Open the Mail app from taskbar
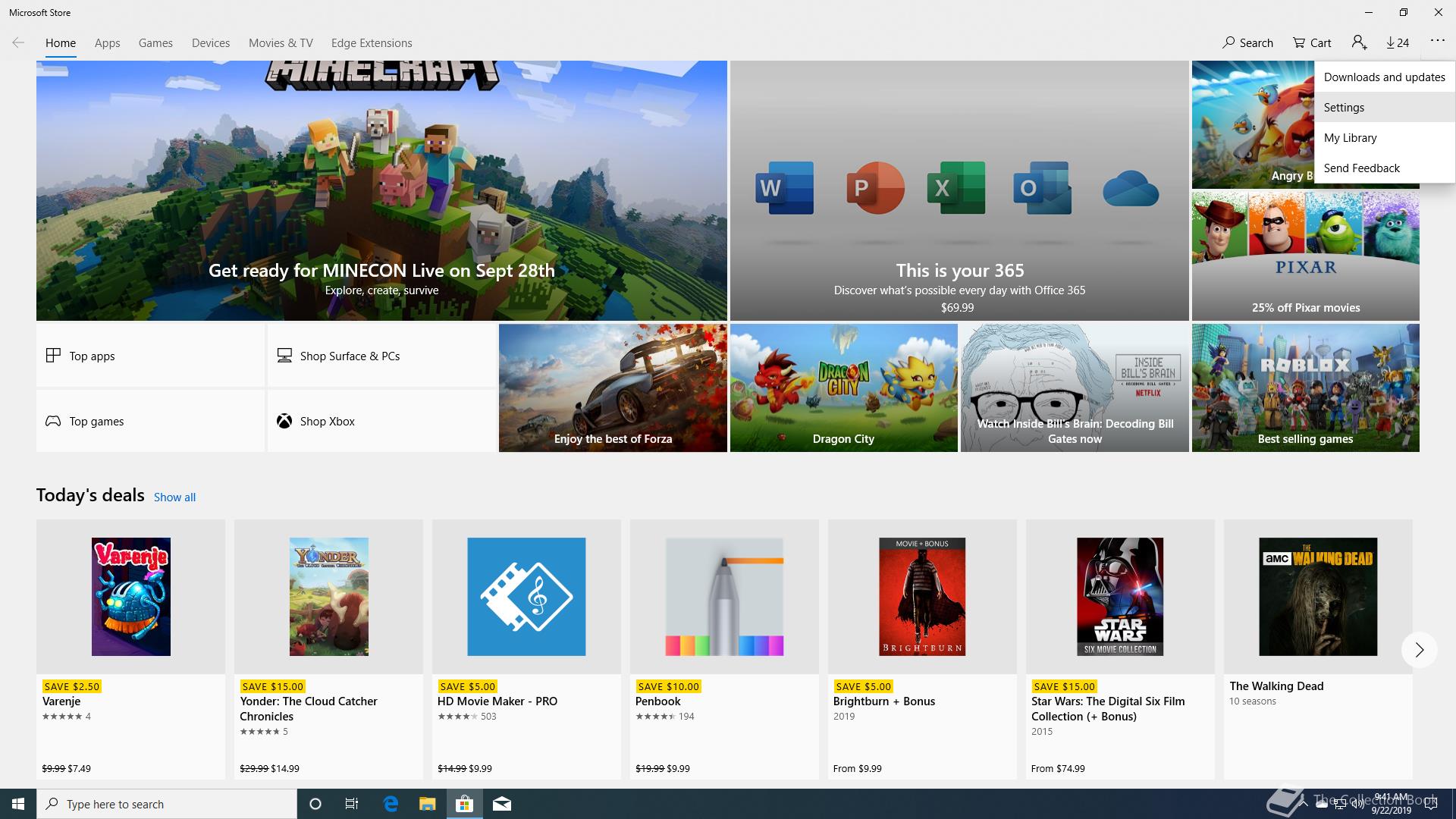Viewport: 1456px width, 819px height. click(x=502, y=804)
